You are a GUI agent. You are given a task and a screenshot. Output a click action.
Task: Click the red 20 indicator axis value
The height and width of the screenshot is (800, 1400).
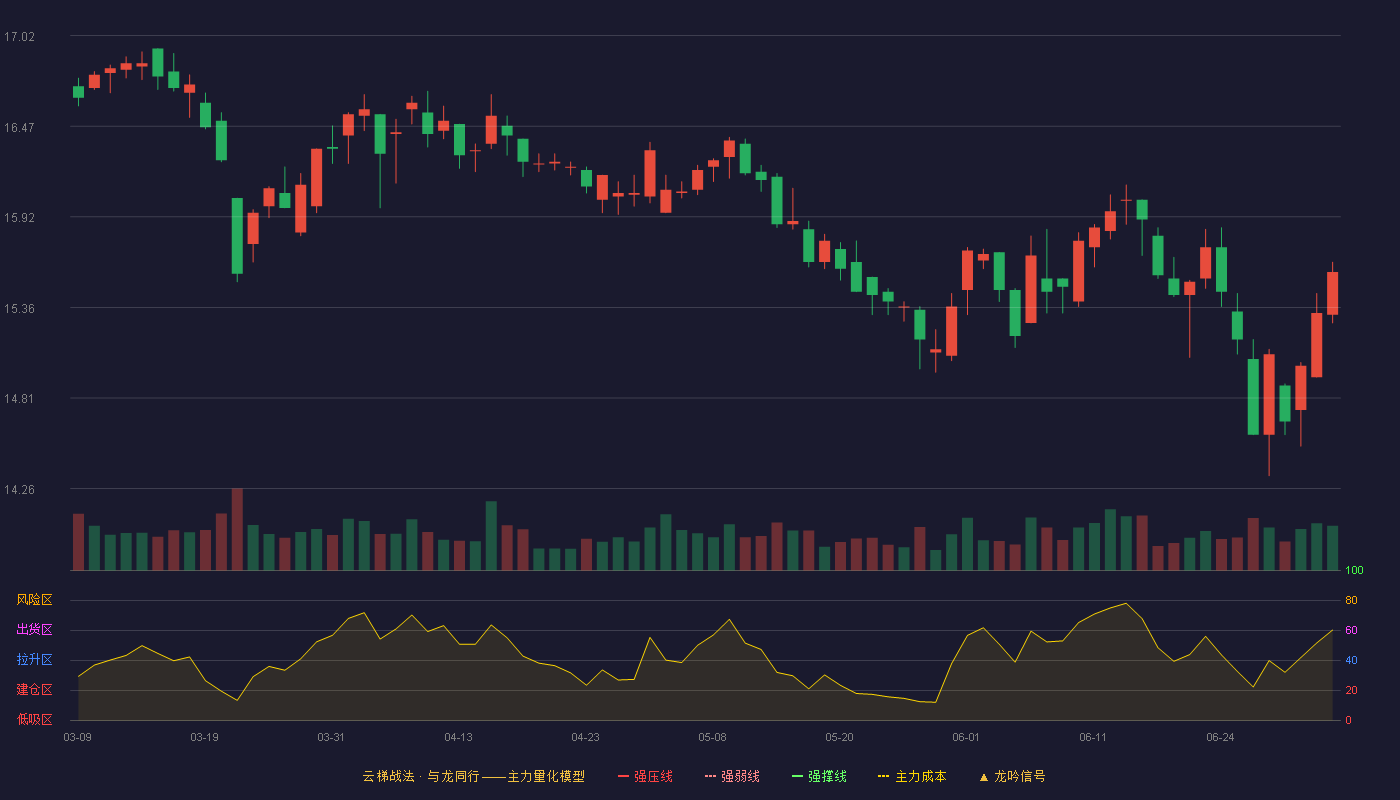pos(1351,690)
